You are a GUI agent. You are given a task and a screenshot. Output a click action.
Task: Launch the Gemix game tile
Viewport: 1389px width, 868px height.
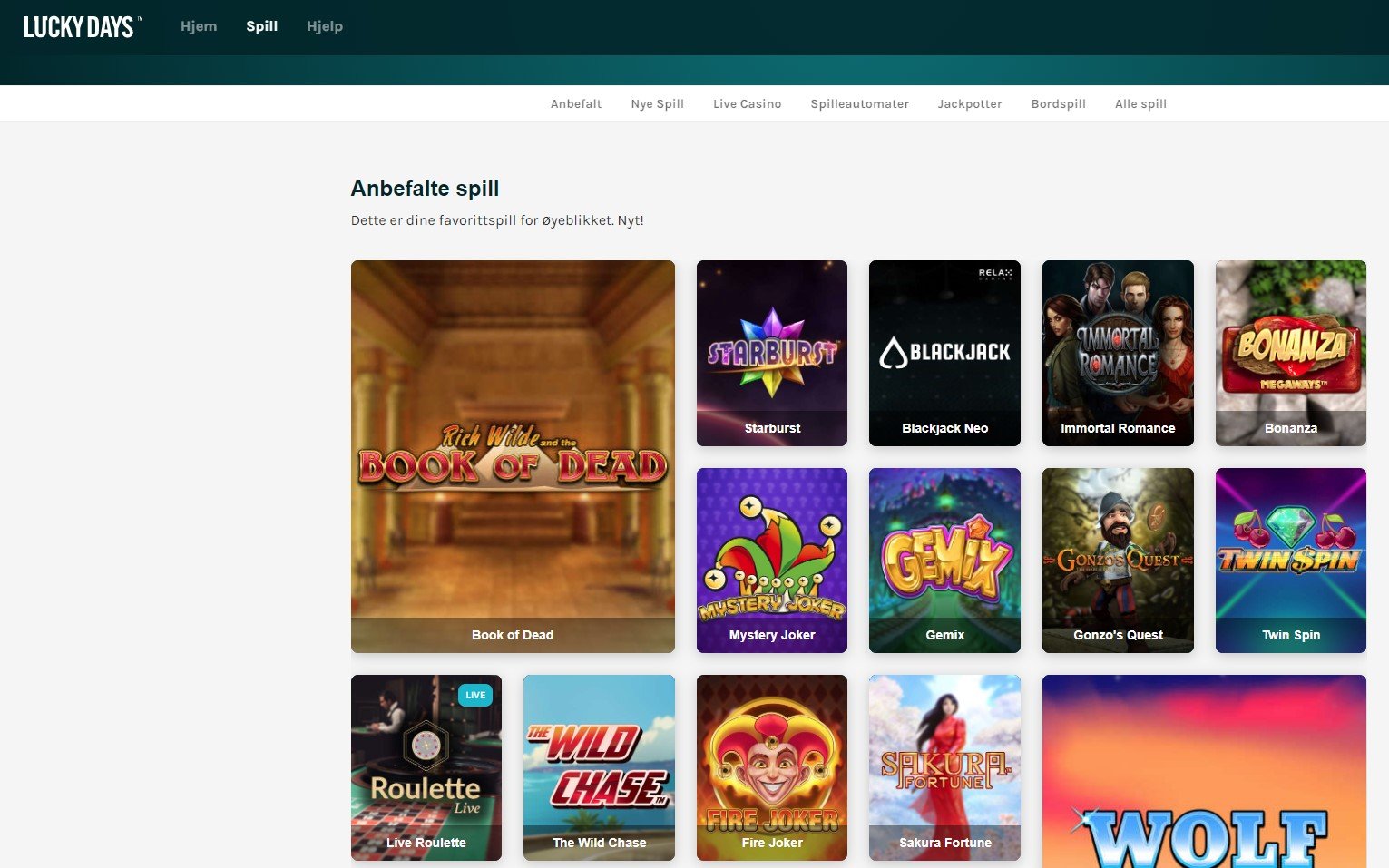point(944,560)
